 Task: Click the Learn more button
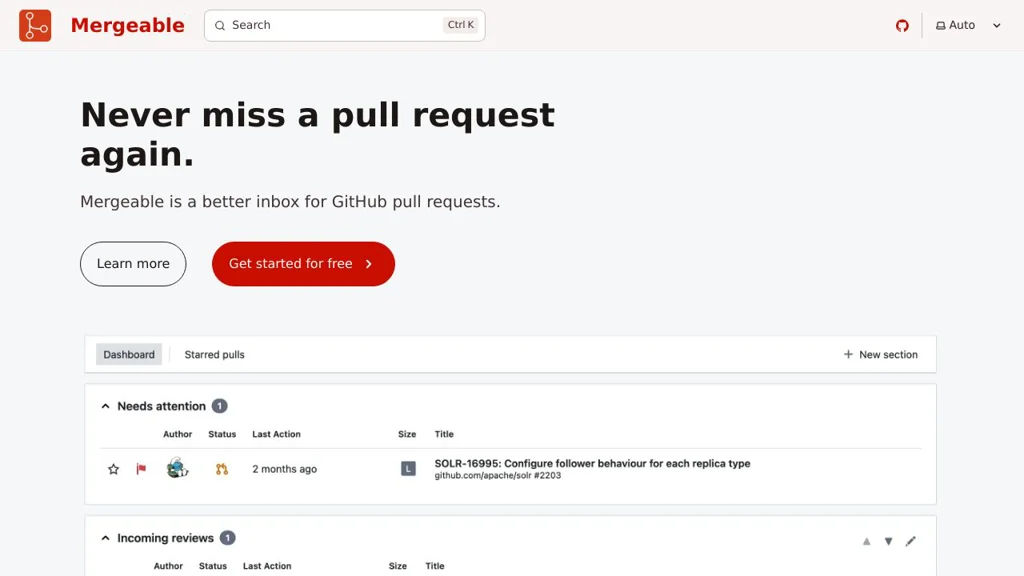click(133, 264)
